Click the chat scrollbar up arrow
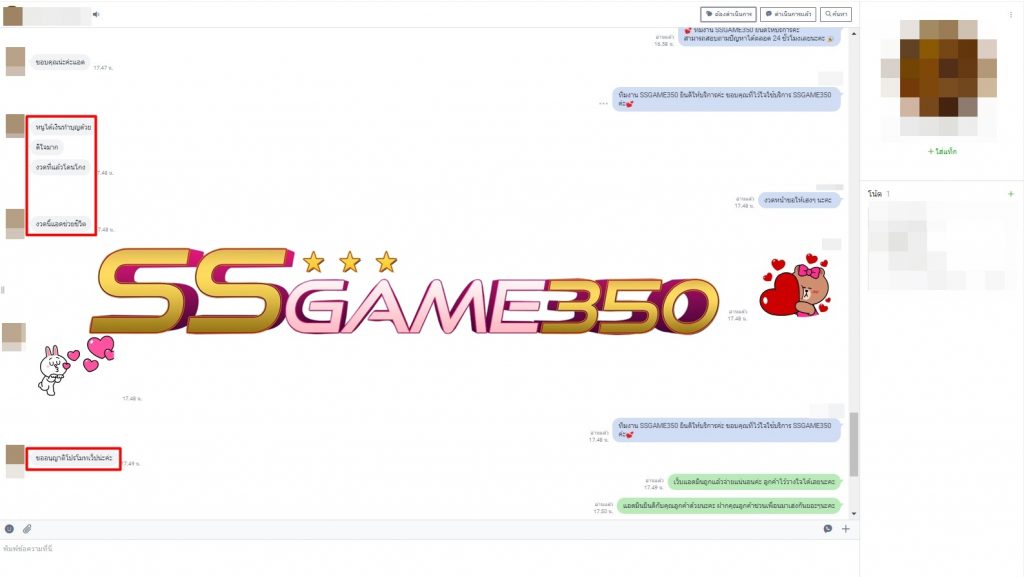The width and height of the screenshot is (1024, 577). click(854, 33)
